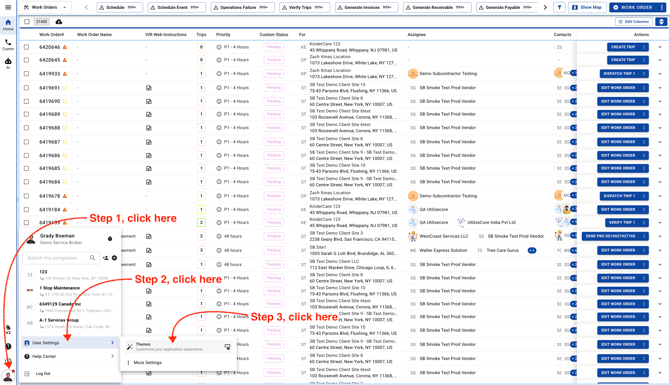Open the AI assistant sidebar icon
The height and width of the screenshot is (385, 670).
click(x=8, y=63)
